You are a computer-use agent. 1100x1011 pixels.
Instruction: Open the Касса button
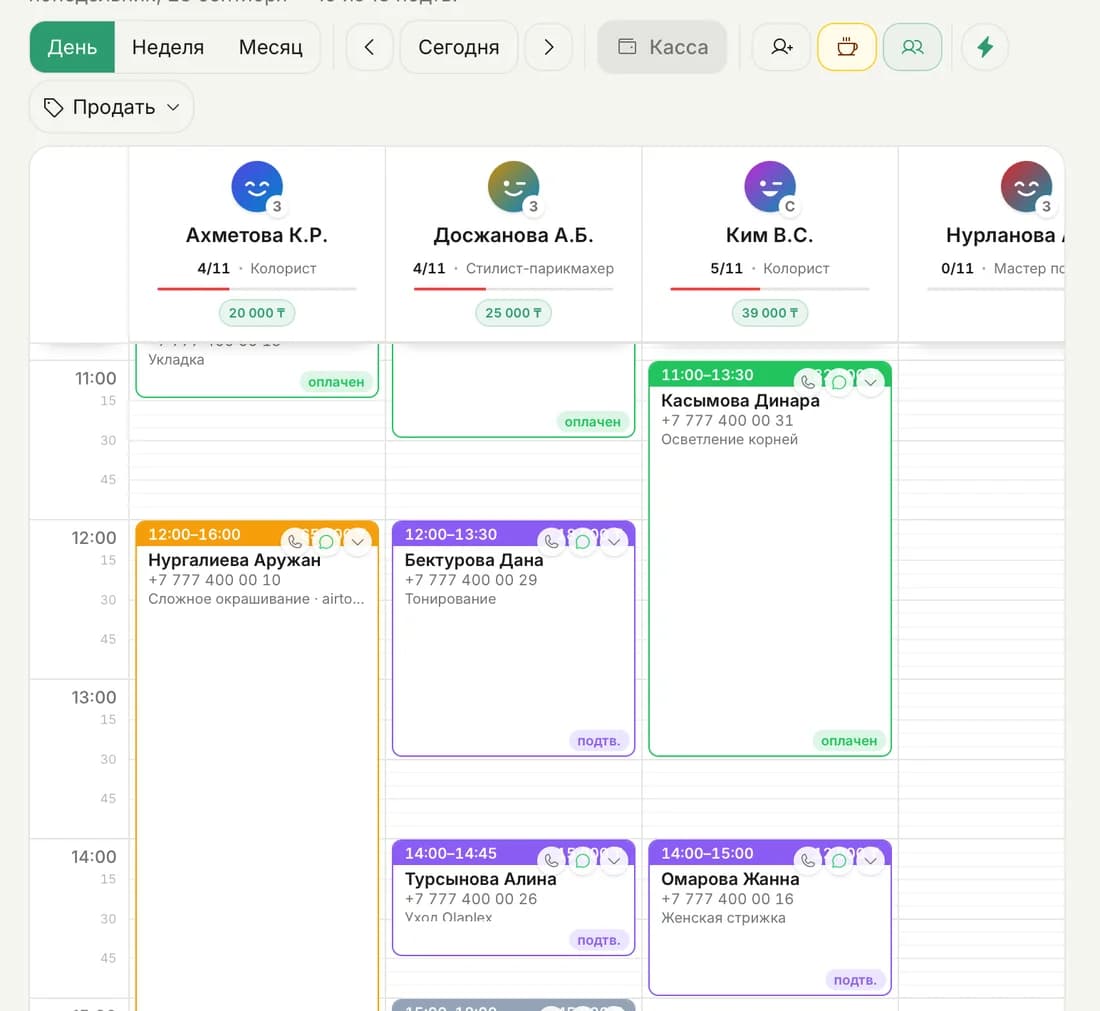point(662,47)
